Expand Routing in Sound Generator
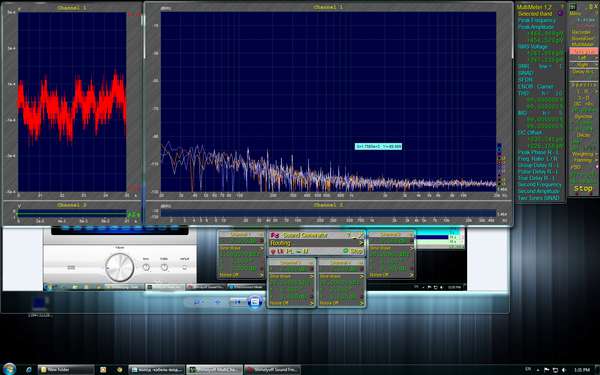 click(317, 243)
